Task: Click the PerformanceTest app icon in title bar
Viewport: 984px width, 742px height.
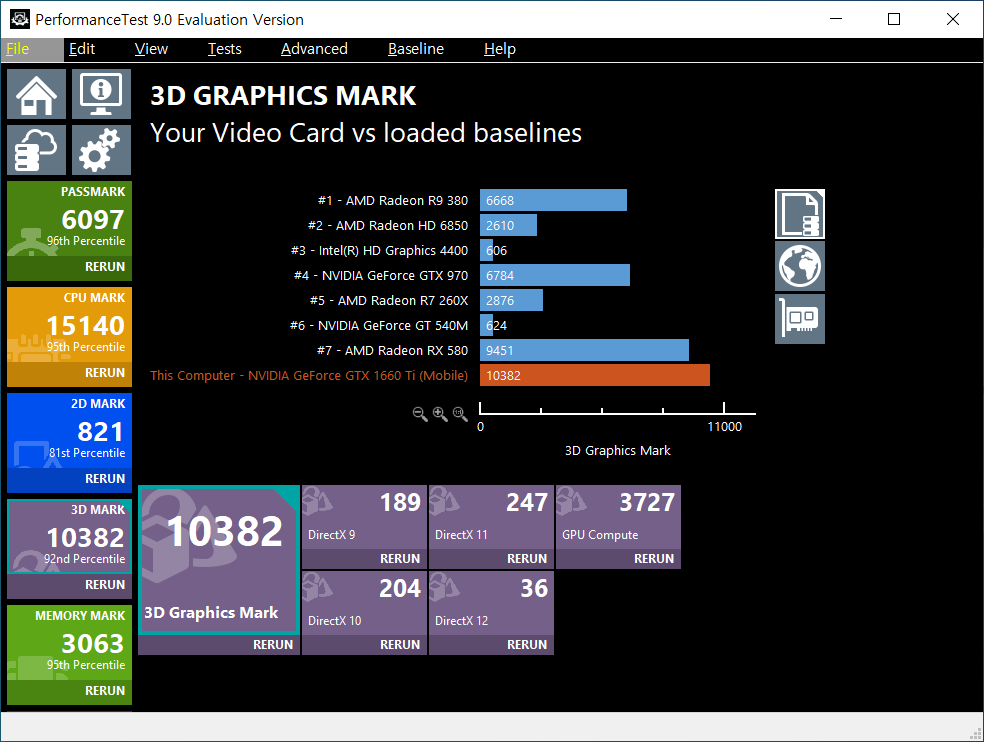Action: [x=19, y=19]
